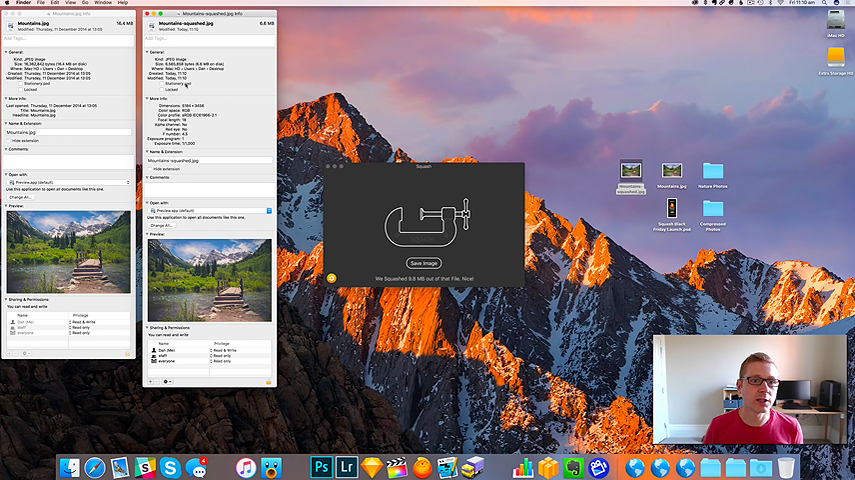The height and width of the screenshot is (480, 855).
Task: Enable Stationery pad in Mountains-squashed.jpg Info
Action: pos(162,83)
